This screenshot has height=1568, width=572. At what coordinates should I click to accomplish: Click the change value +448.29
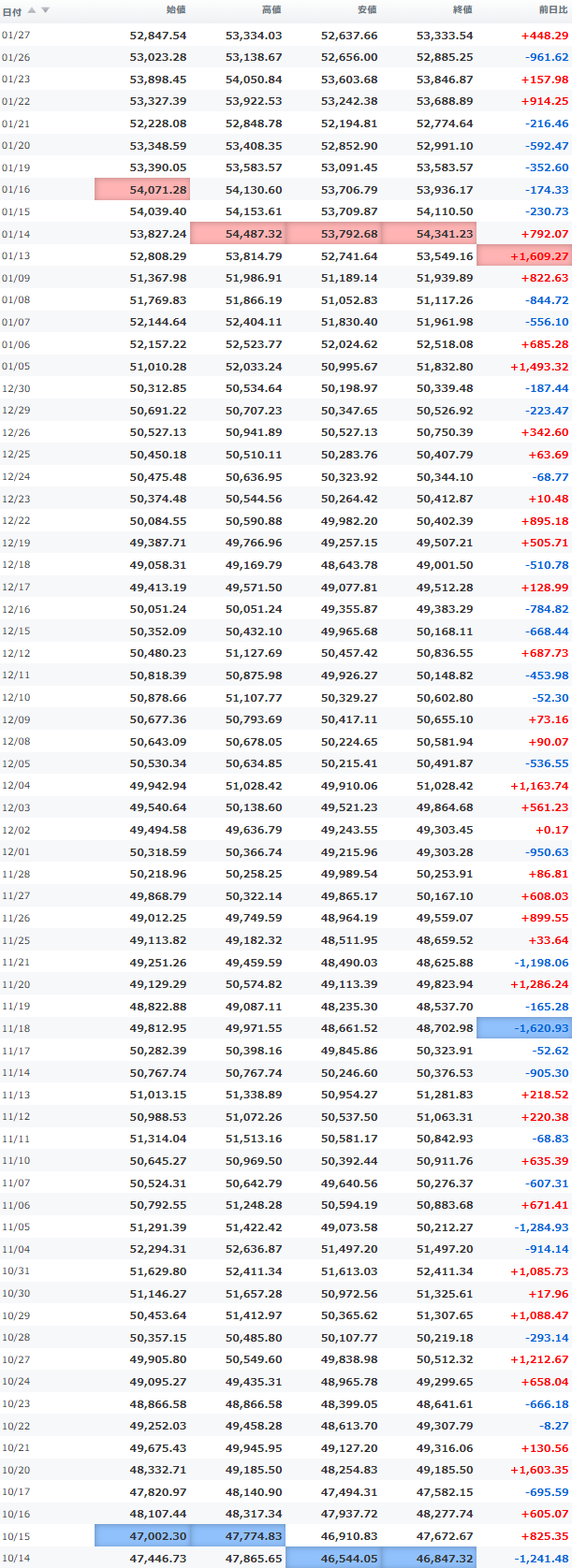point(545,36)
